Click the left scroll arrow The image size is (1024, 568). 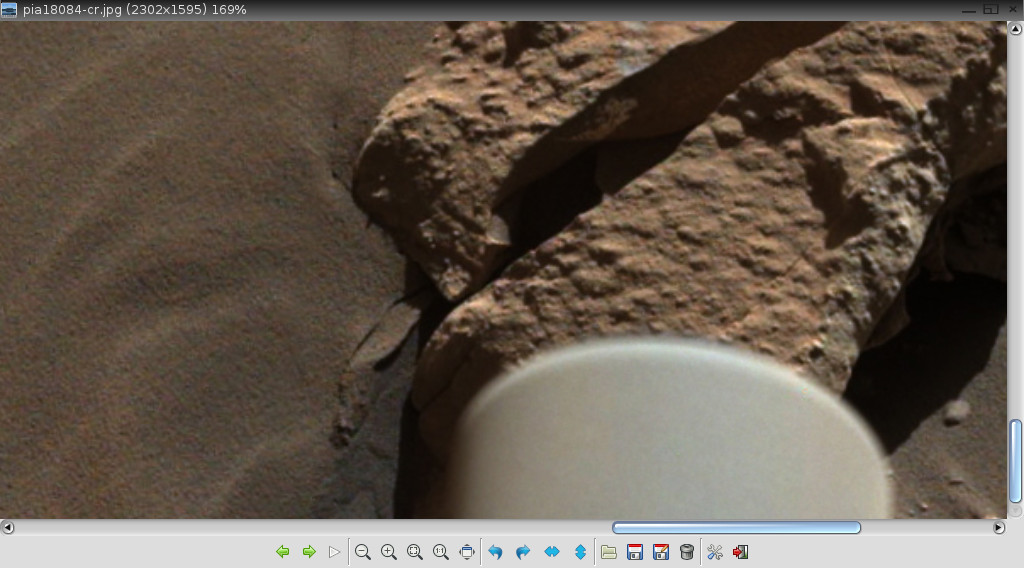click(x=7, y=528)
